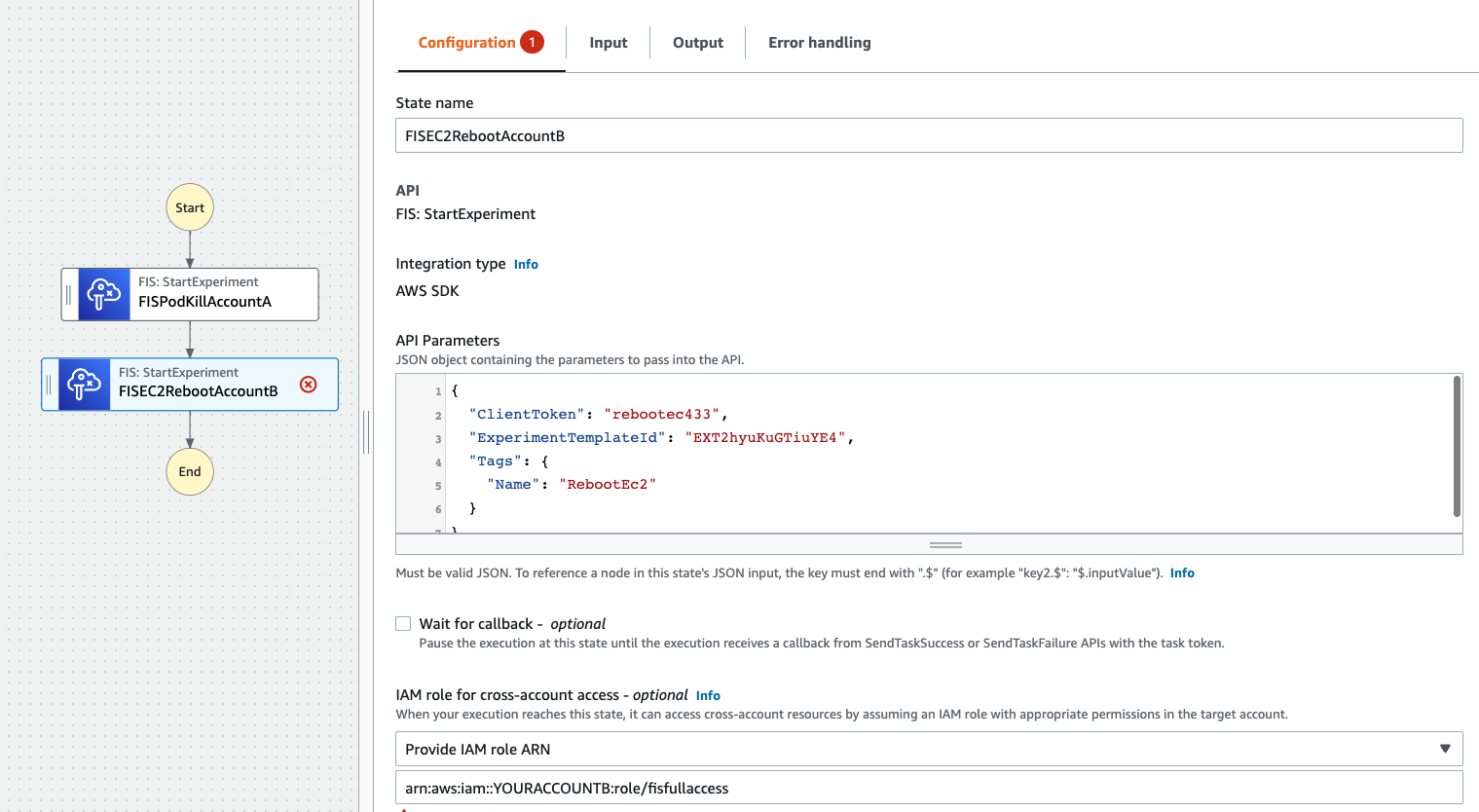
Task: Click the drag handle on FISEC2RebootAccountB state
Action: coord(49,385)
